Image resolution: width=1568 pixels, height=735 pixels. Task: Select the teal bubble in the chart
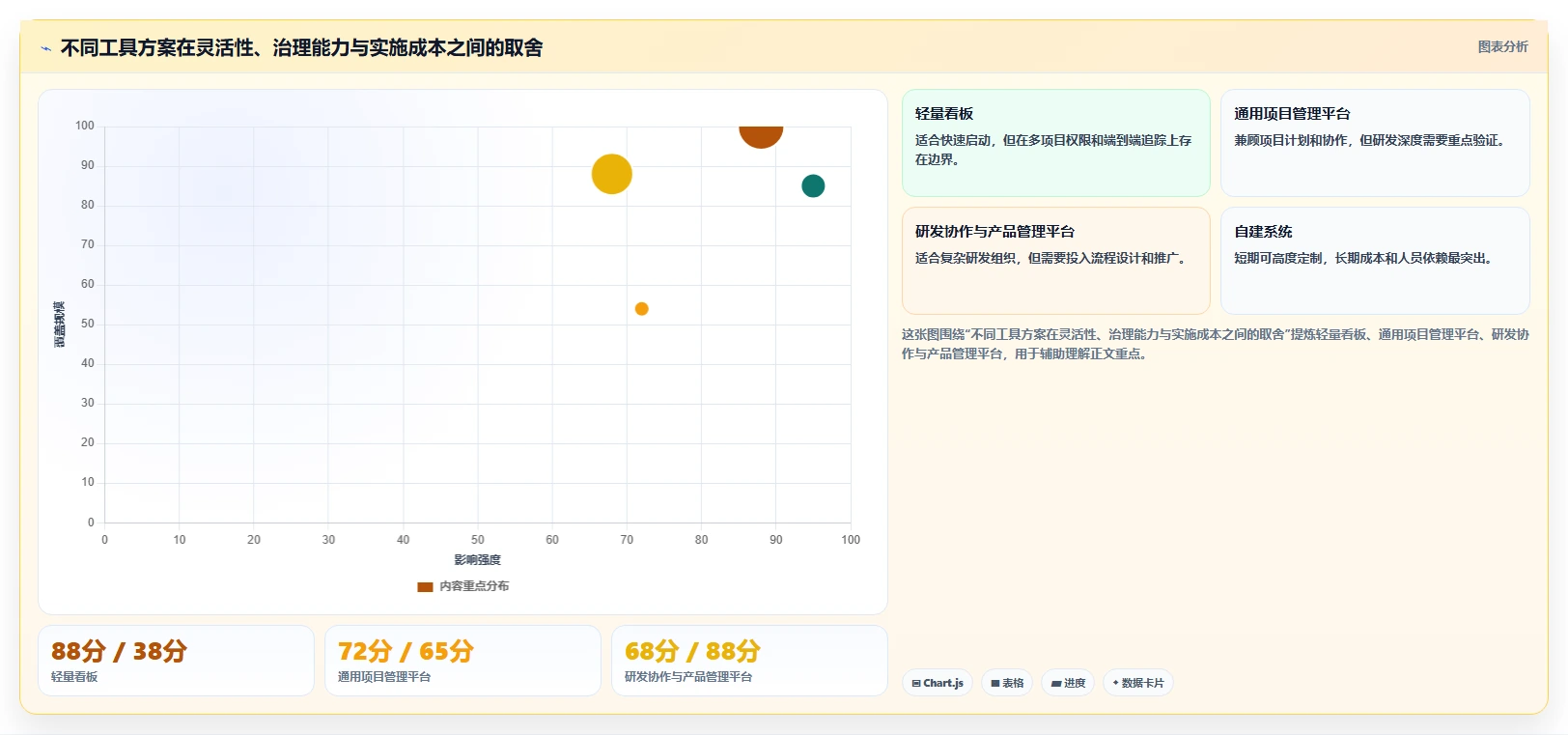[x=813, y=185]
